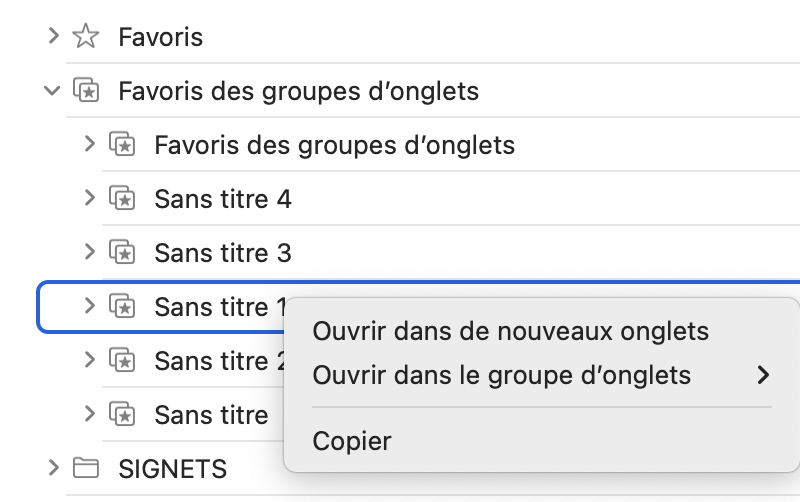This screenshot has height=502, width=800.
Task: Expand the Sans titre 1 group
Action: click(x=90, y=307)
